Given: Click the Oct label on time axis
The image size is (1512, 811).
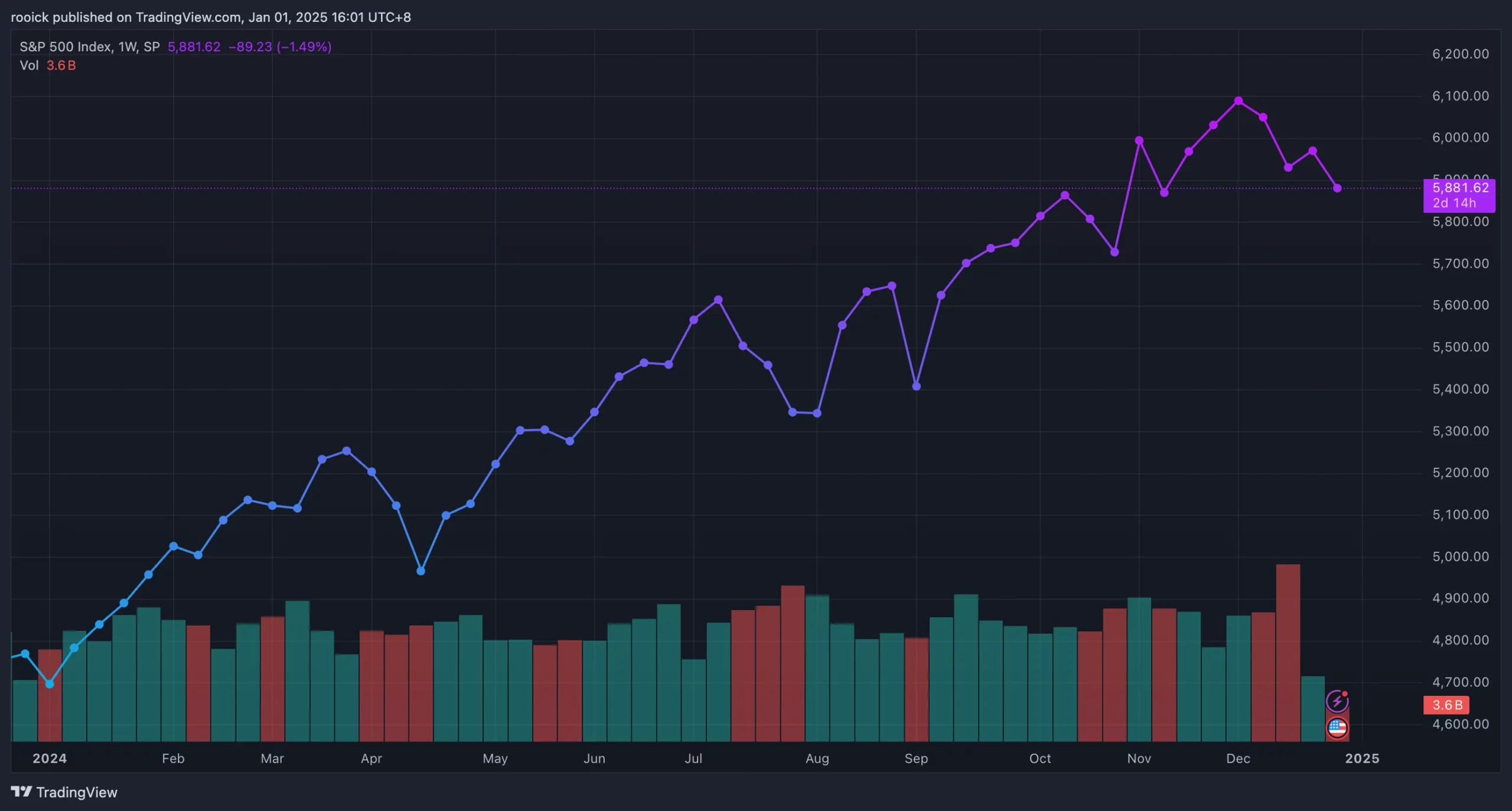Looking at the screenshot, I should [x=1040, y=758].
